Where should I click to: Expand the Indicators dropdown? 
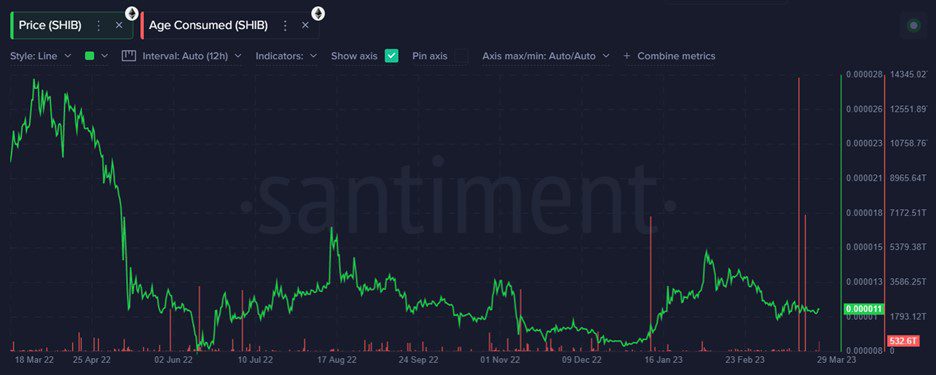click(287, 56)
